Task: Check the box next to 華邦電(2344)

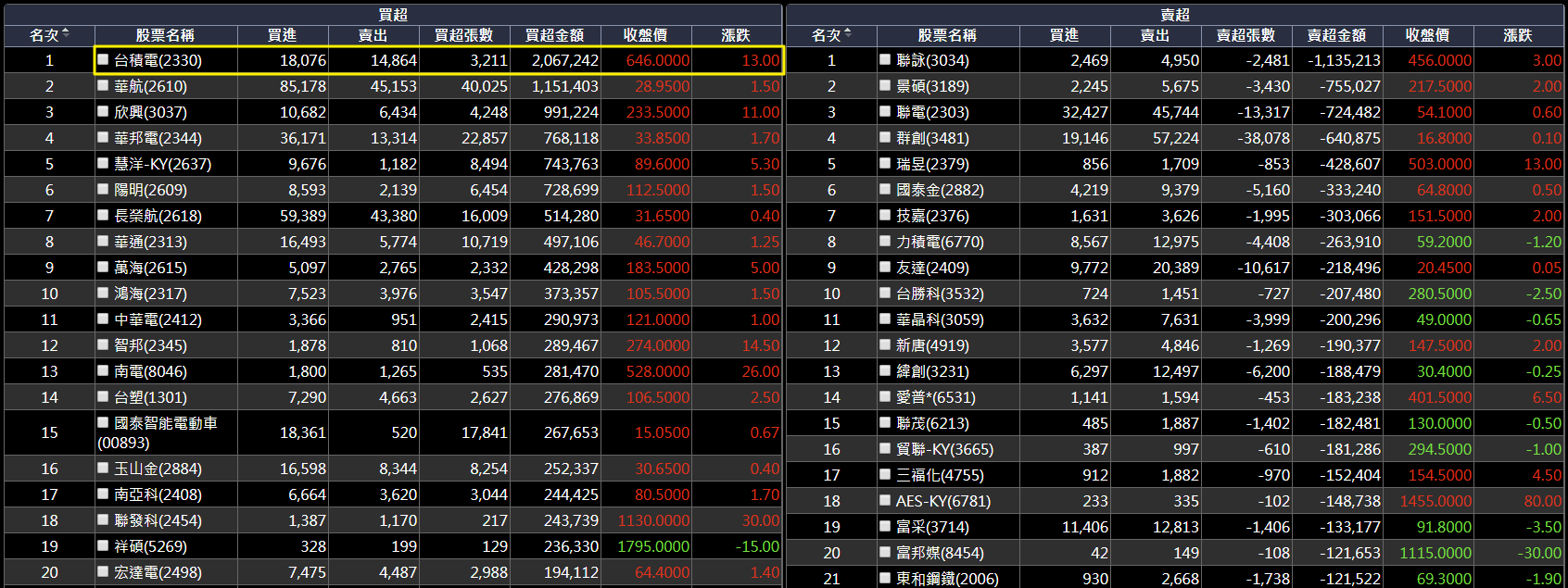Action: [104, 137]
